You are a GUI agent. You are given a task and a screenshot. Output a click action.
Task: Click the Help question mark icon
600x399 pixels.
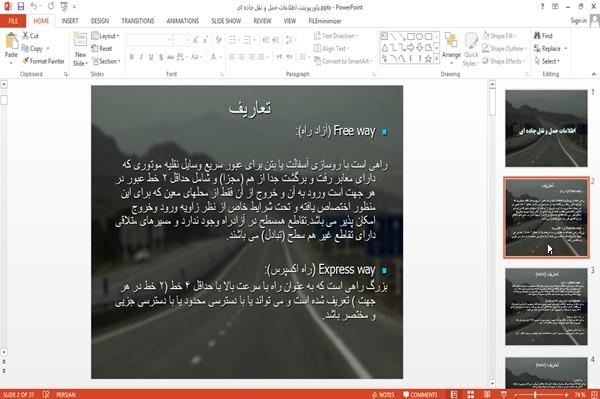coord(542,7)
